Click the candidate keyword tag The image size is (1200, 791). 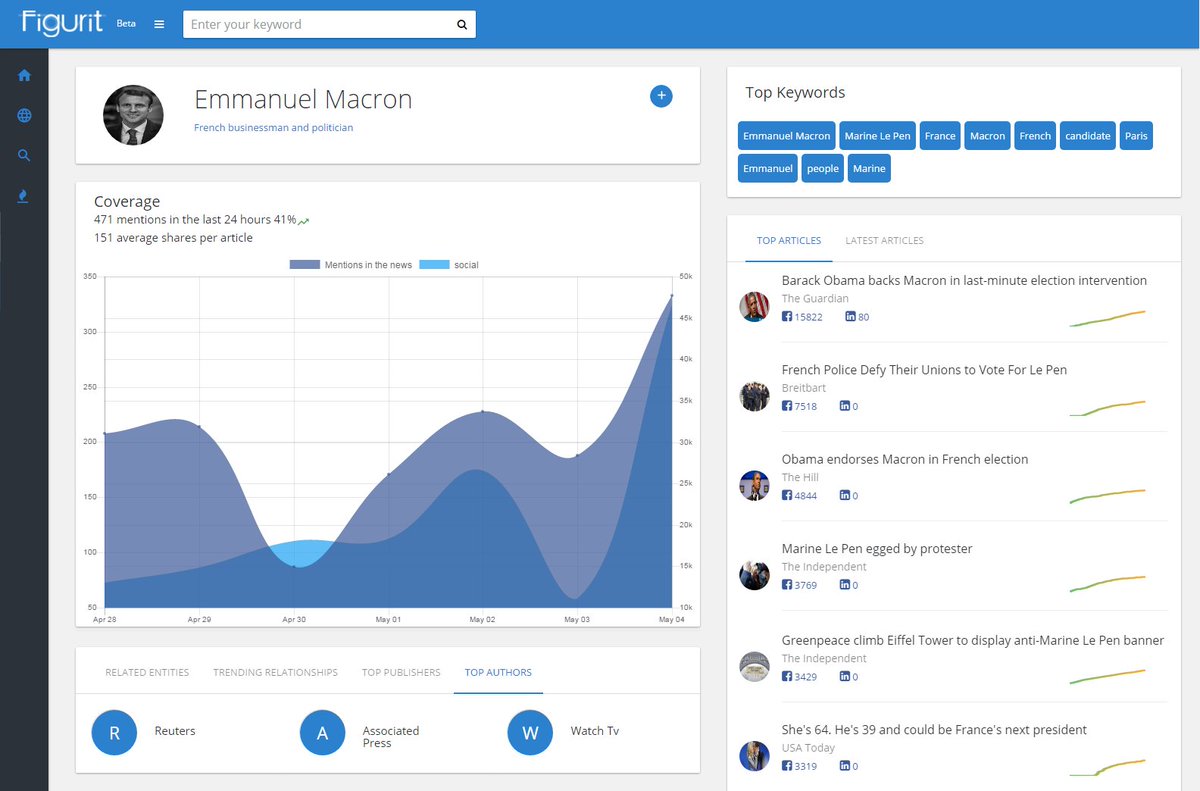pos(1087,136)
